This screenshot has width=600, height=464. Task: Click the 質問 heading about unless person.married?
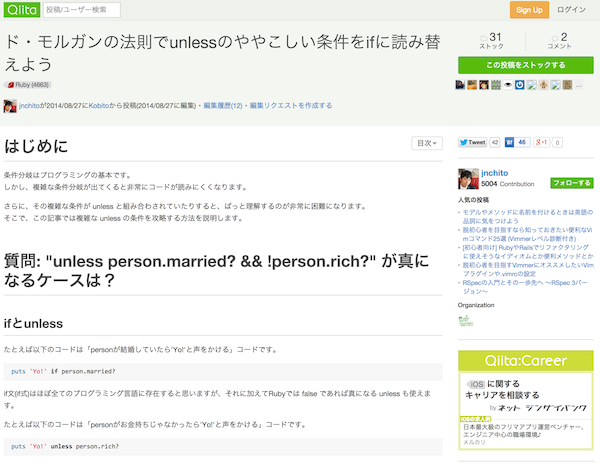coord(217,270)
